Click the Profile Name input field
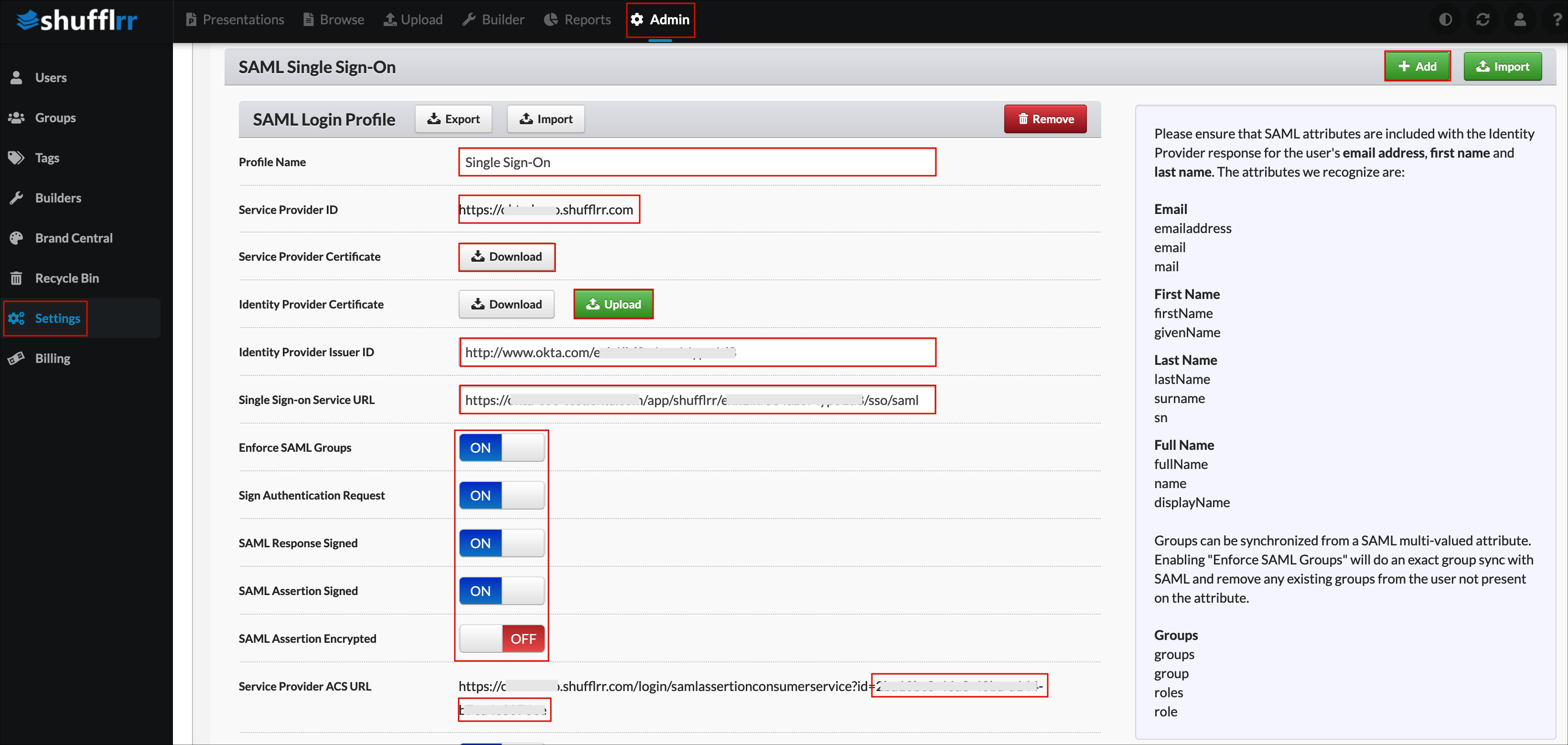This screenshot has width=1568, height=745. point(696,162)
